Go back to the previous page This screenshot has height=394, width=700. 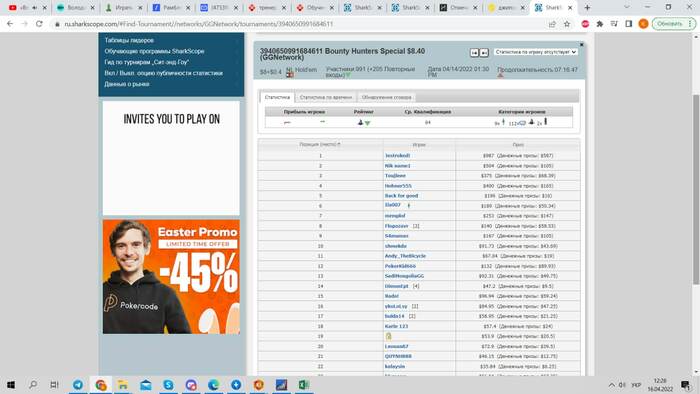[10, 24]
